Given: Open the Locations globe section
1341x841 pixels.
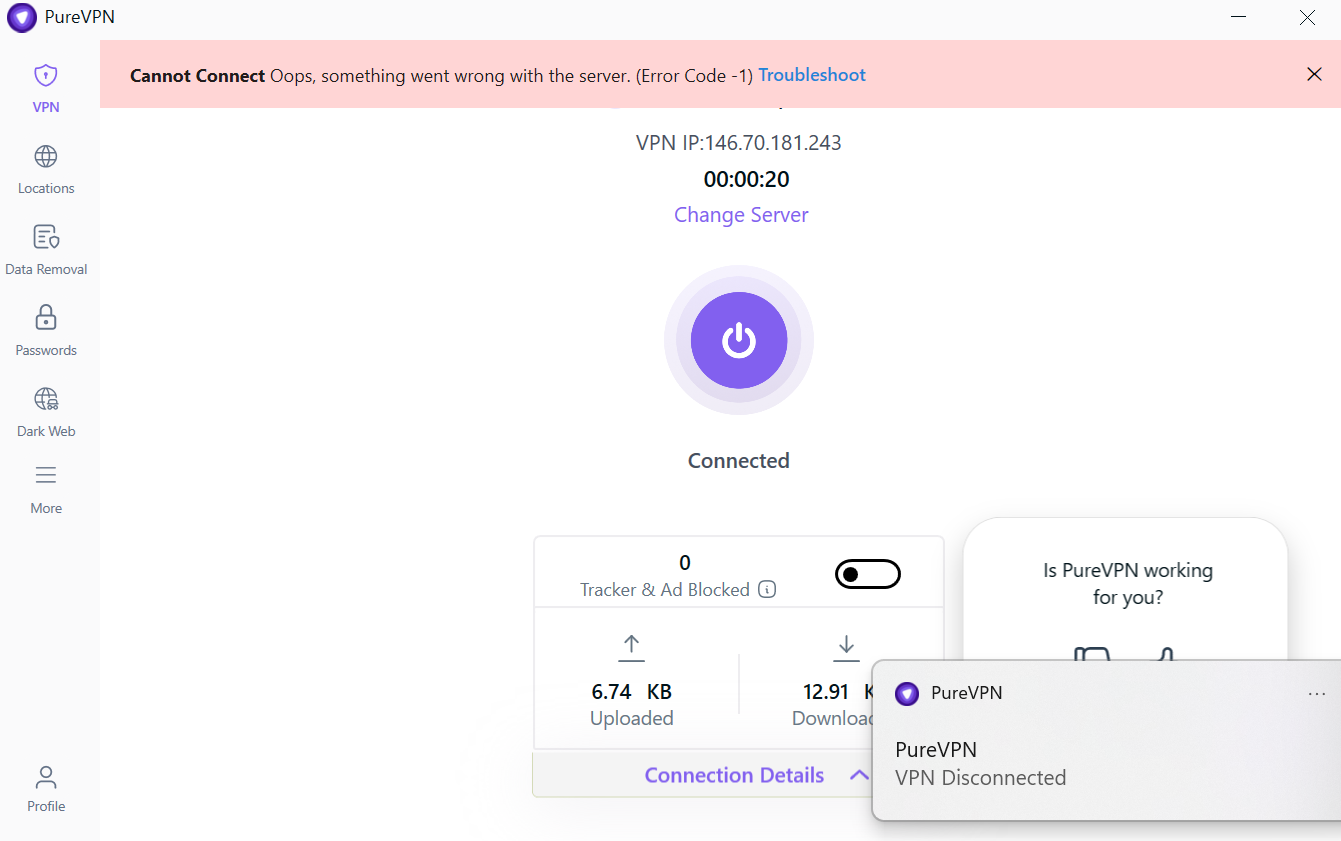Looking at the screenshot, I should (46, 169).
